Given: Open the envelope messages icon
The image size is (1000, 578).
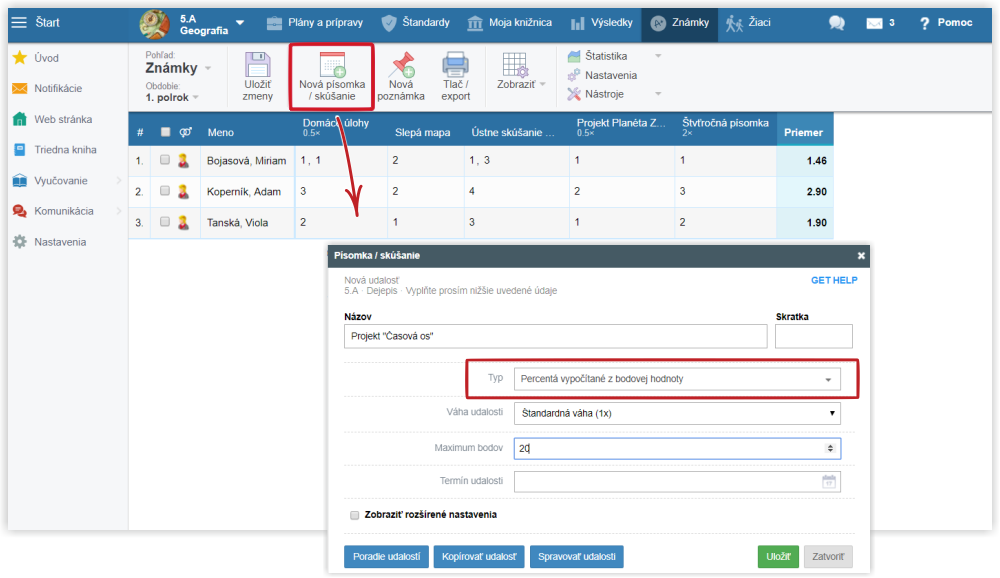Looking at the screenshot, I should (x=874, y=23).
